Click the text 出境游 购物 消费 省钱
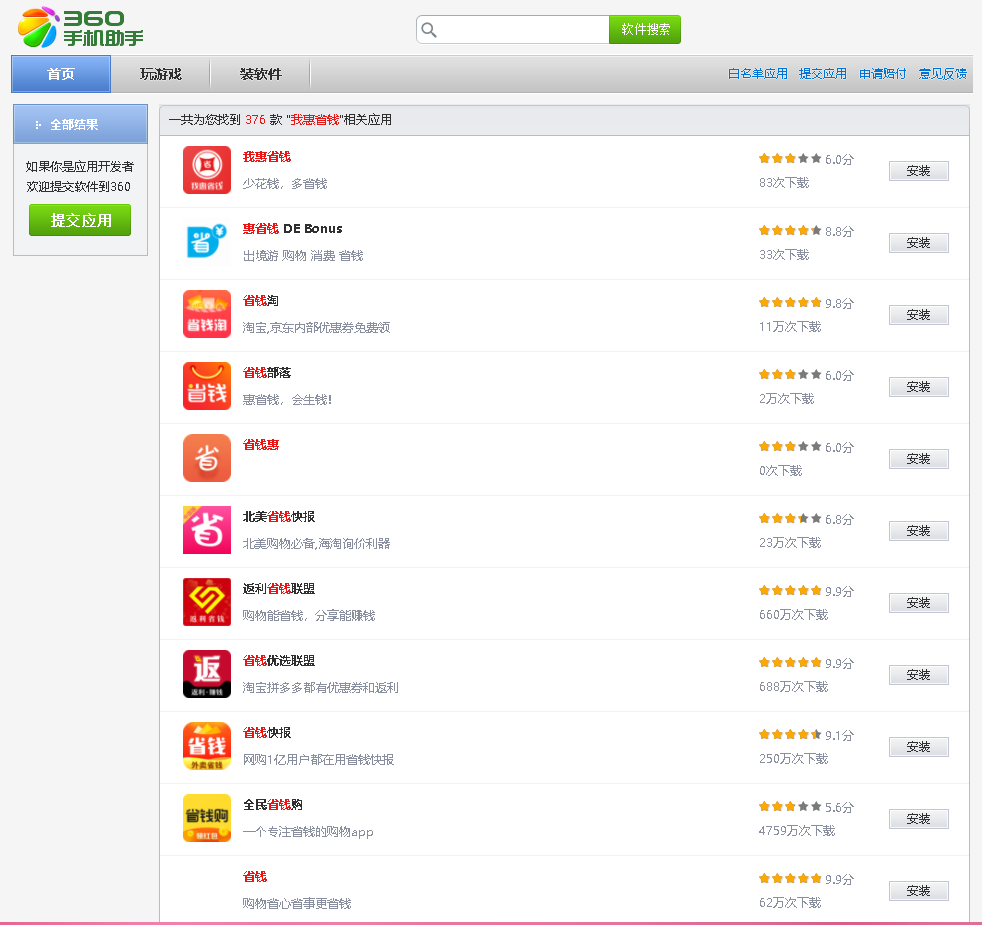Viewport: 982px width, 925px height. pyautogui.click(x=303, y=256)
